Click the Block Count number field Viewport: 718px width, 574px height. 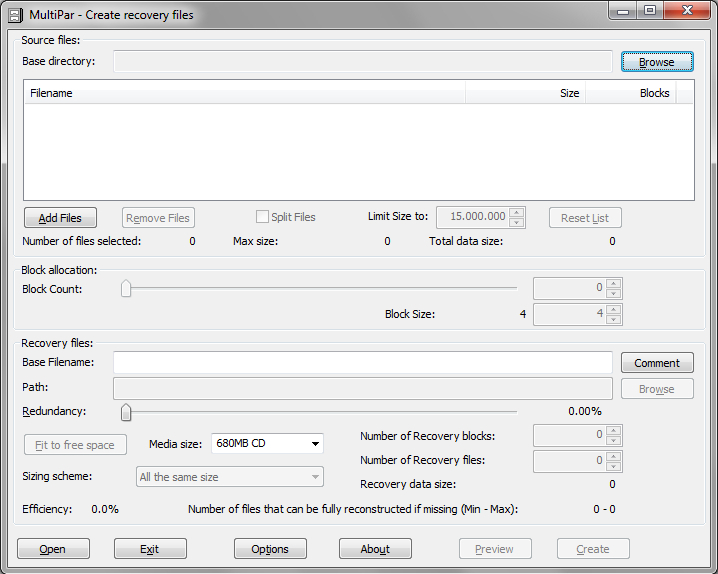[x=569, y=288]
